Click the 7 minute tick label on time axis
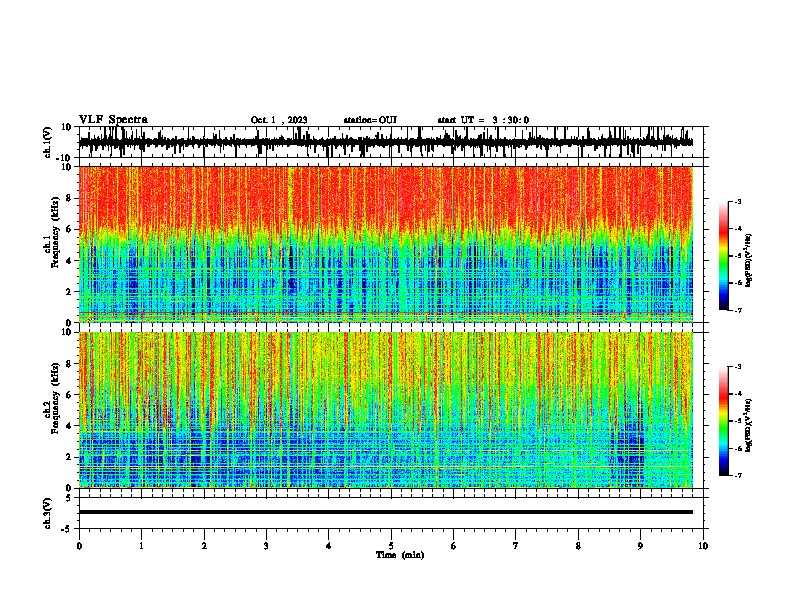The image size is (792, 612). (516, 546)
